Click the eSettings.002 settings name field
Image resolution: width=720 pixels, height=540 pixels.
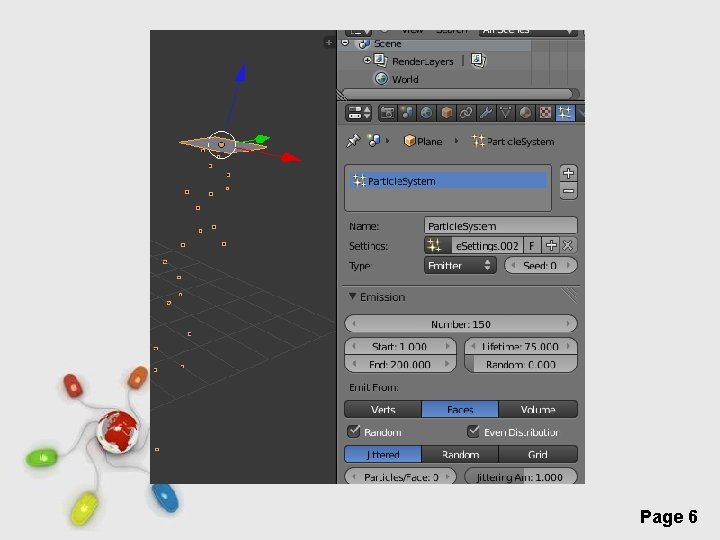point(487,246)
